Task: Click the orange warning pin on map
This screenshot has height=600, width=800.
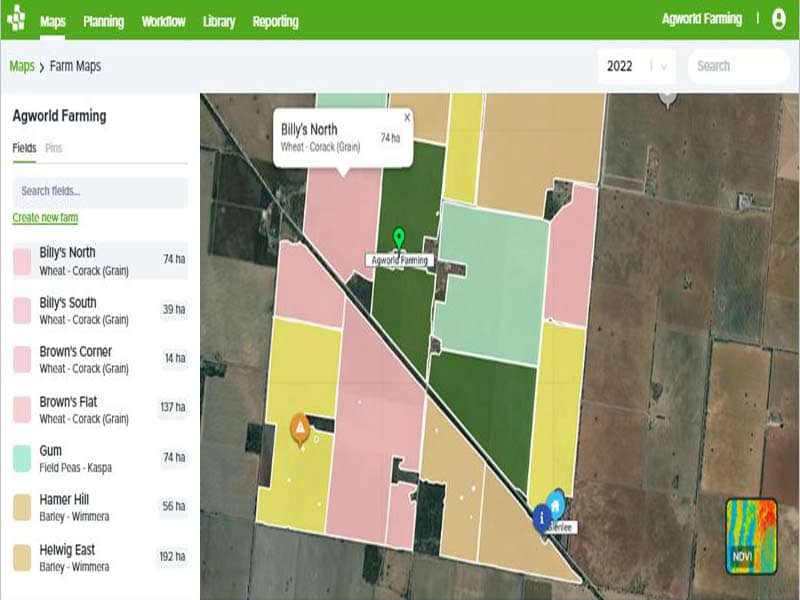Action: tap(299, 428)
